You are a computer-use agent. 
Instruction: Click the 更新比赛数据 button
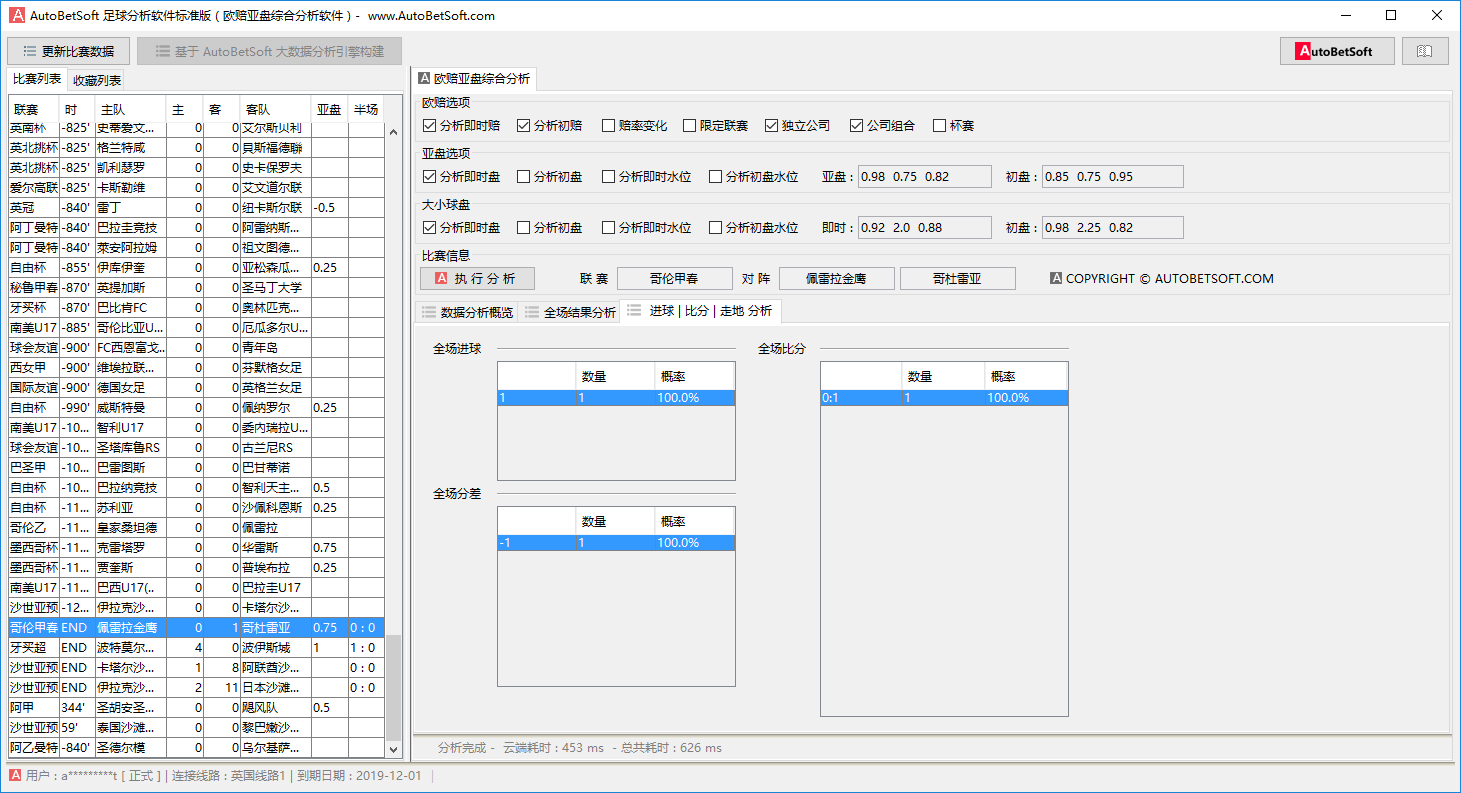click(68, 51)
